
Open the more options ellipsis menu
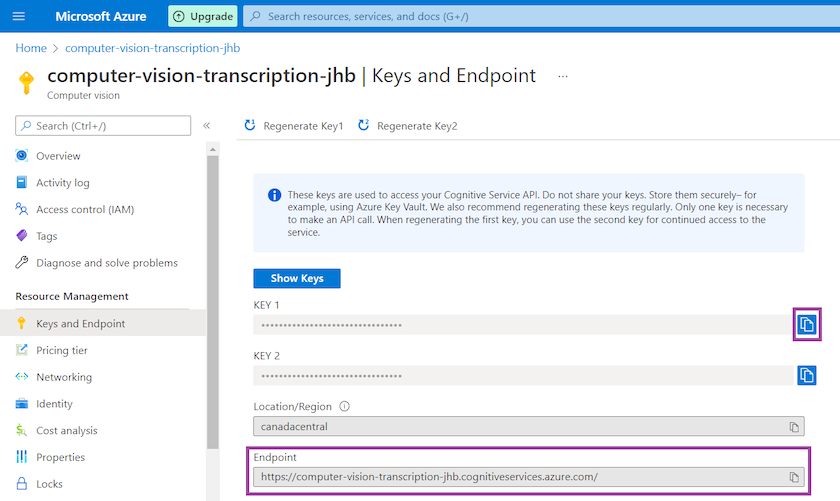[x=563, y=76]
